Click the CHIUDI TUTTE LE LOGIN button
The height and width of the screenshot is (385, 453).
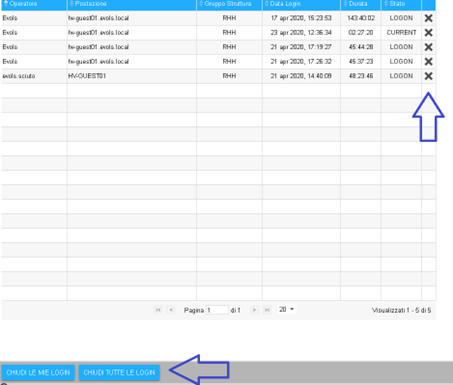[119, 372]
